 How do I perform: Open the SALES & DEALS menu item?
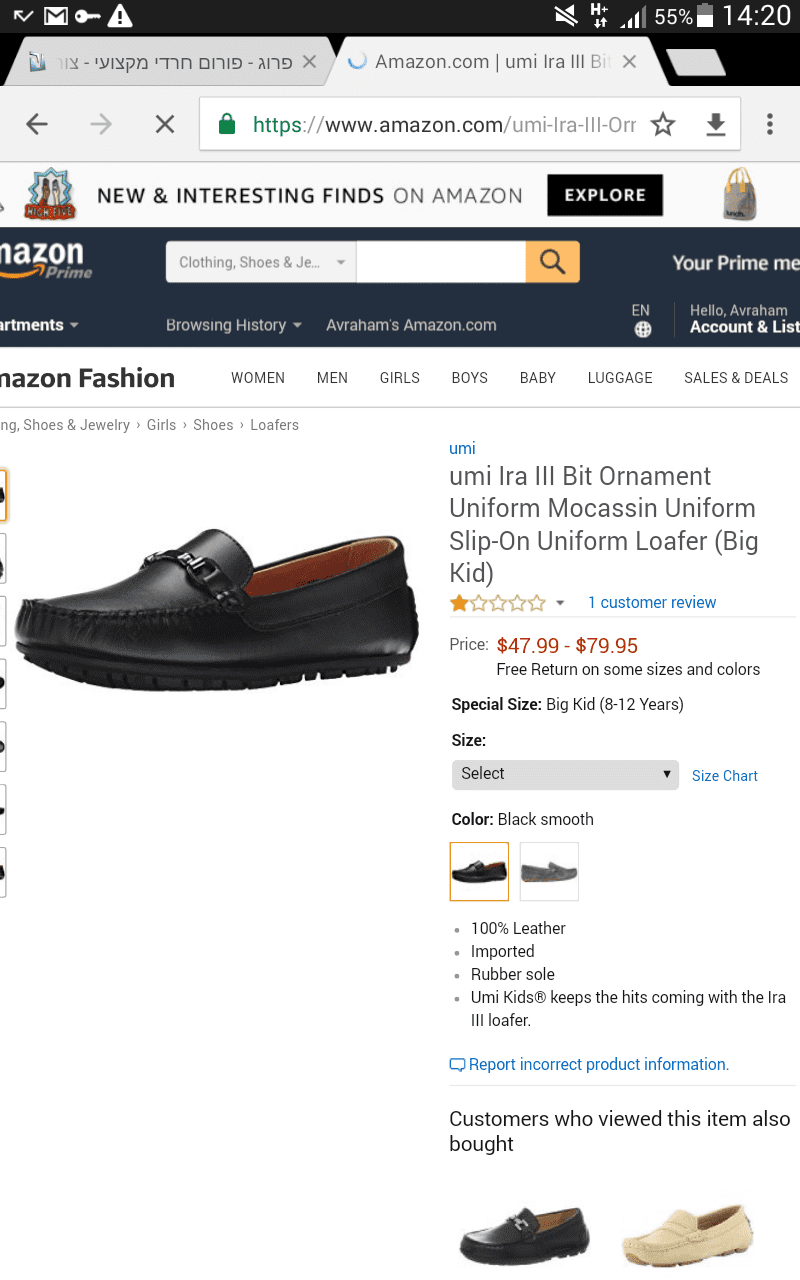point(736,378)
